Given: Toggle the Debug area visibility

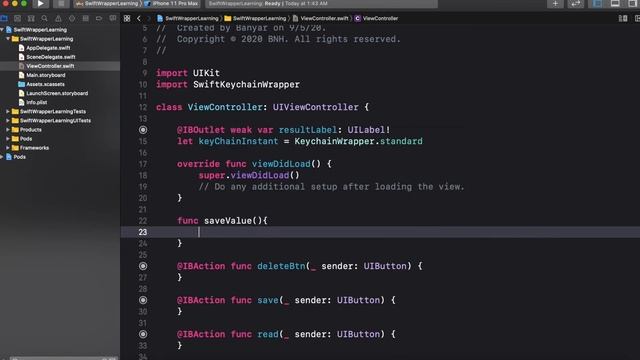Looking at the screenshot, I should coord(615,3).
